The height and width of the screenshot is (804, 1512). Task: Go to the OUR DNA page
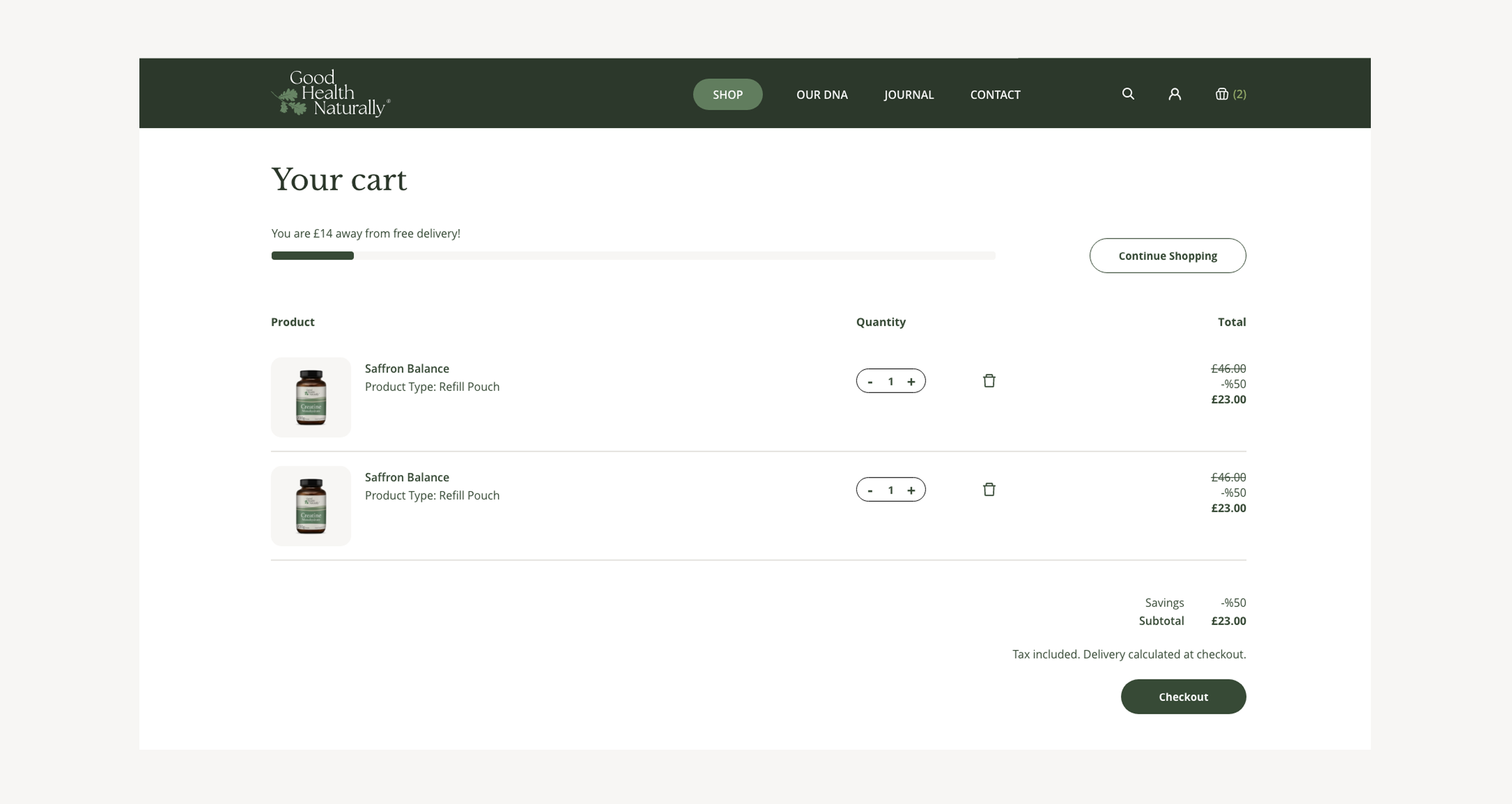822,94
